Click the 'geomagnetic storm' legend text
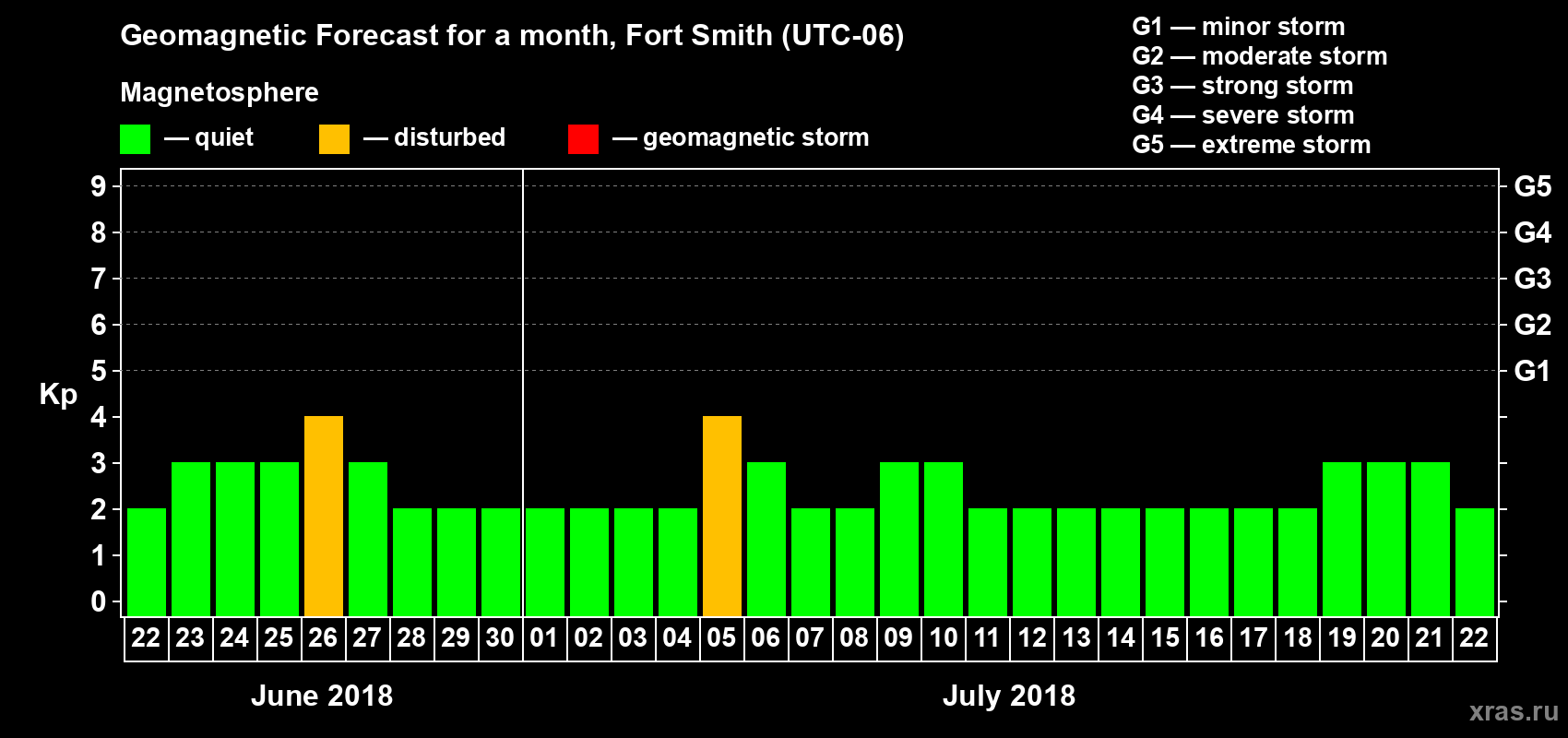 [x=756, y=137]
